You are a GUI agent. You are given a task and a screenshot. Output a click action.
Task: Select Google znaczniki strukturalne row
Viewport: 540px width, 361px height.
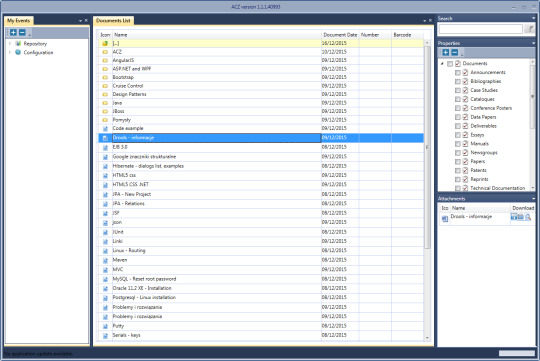point(261,157)
